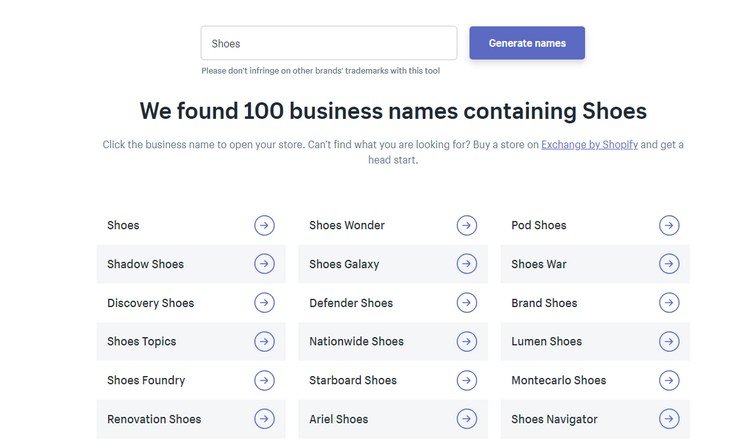Click the arrow icon for Ariel Shoes

[467, 419]
